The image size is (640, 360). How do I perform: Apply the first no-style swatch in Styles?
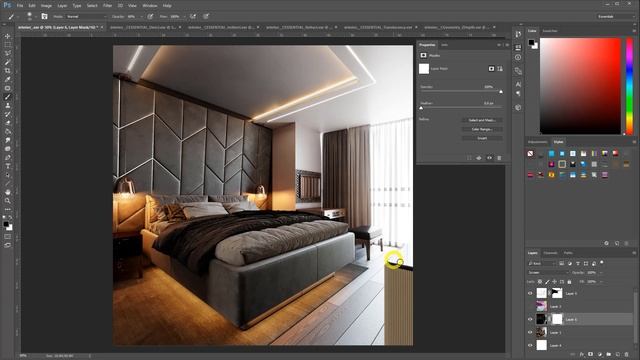pos(530,153)
